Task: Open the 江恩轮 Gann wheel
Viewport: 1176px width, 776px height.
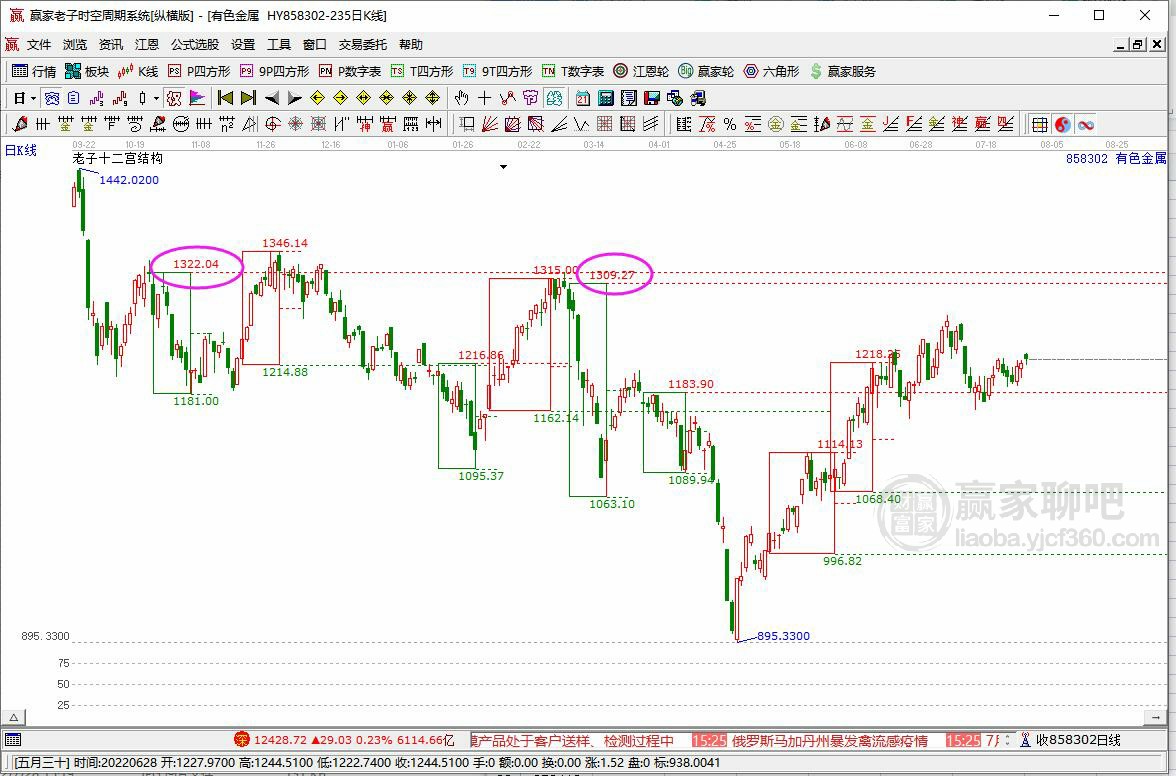Action: (x=640, y=71)
